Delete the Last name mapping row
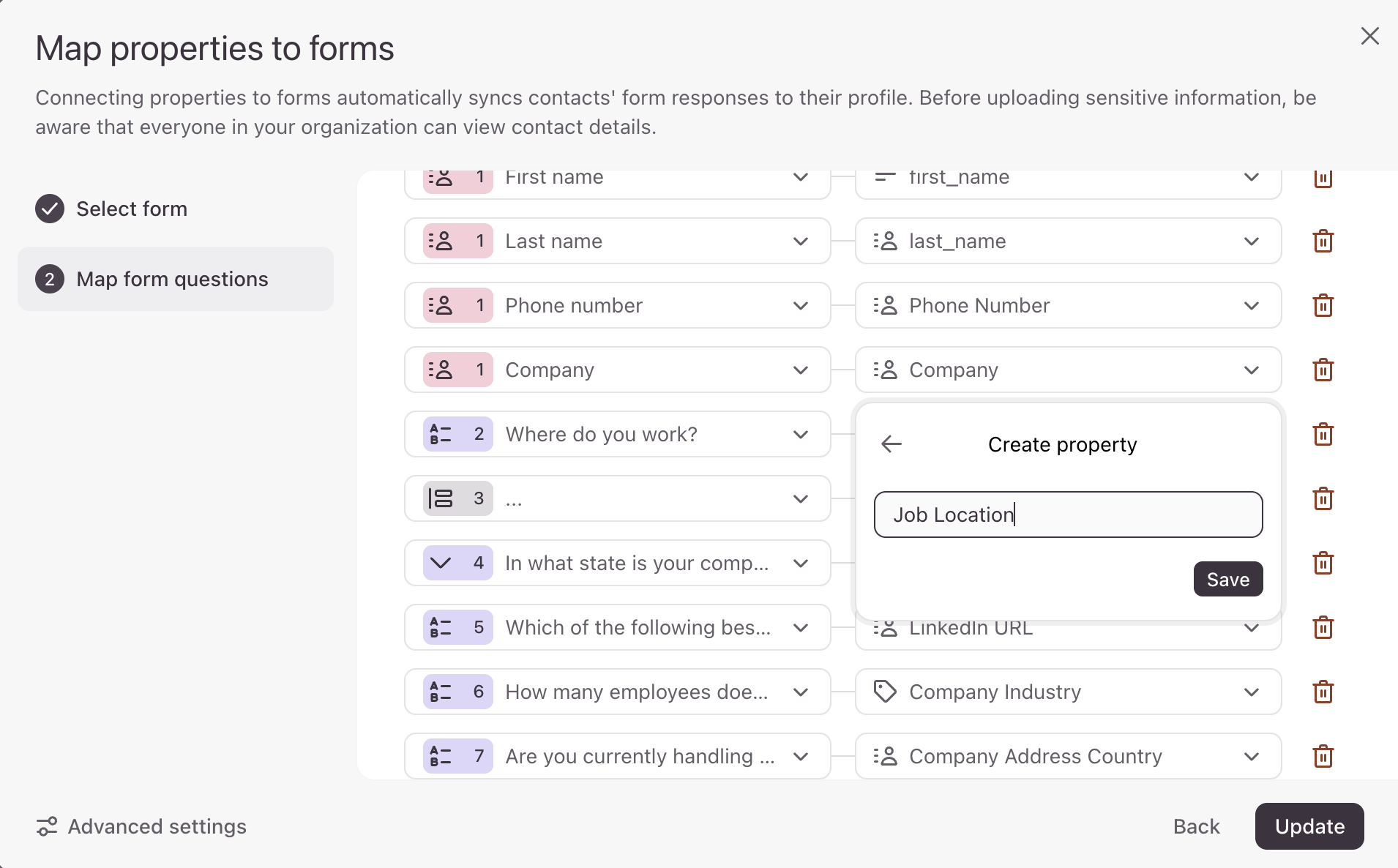The height and width of the screenshot is (868, 1398). point(1323,241)
